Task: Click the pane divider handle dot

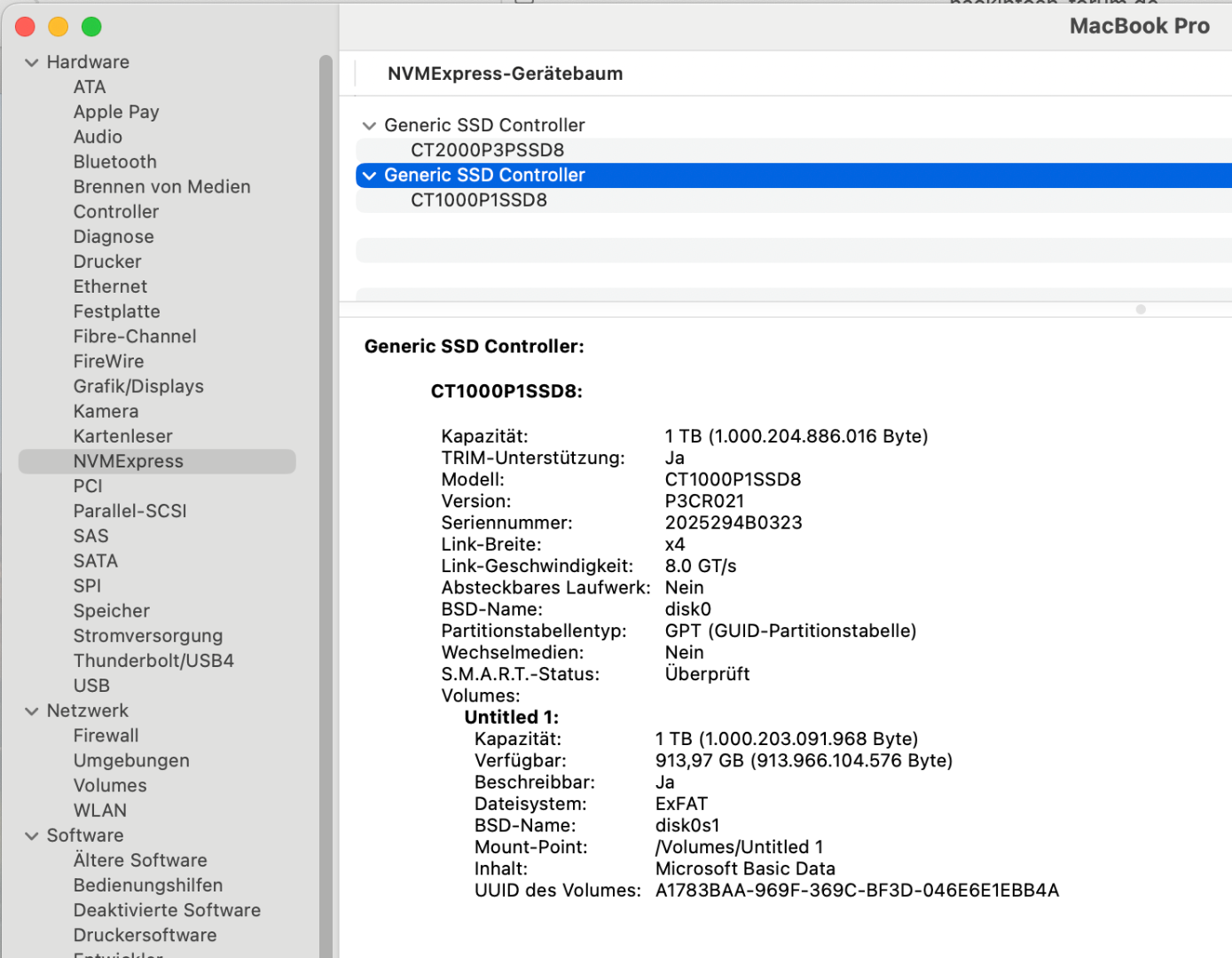Action: coord(1141,310)
